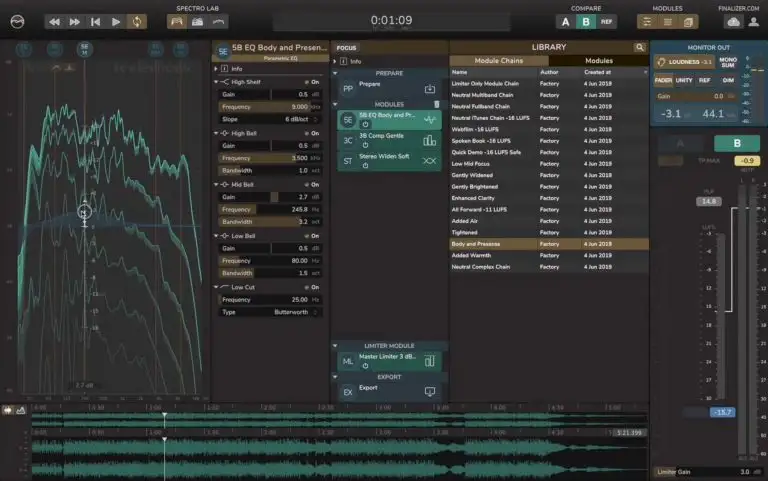
Task: Switch compare to B in top bar
Action: click(586, 22)
